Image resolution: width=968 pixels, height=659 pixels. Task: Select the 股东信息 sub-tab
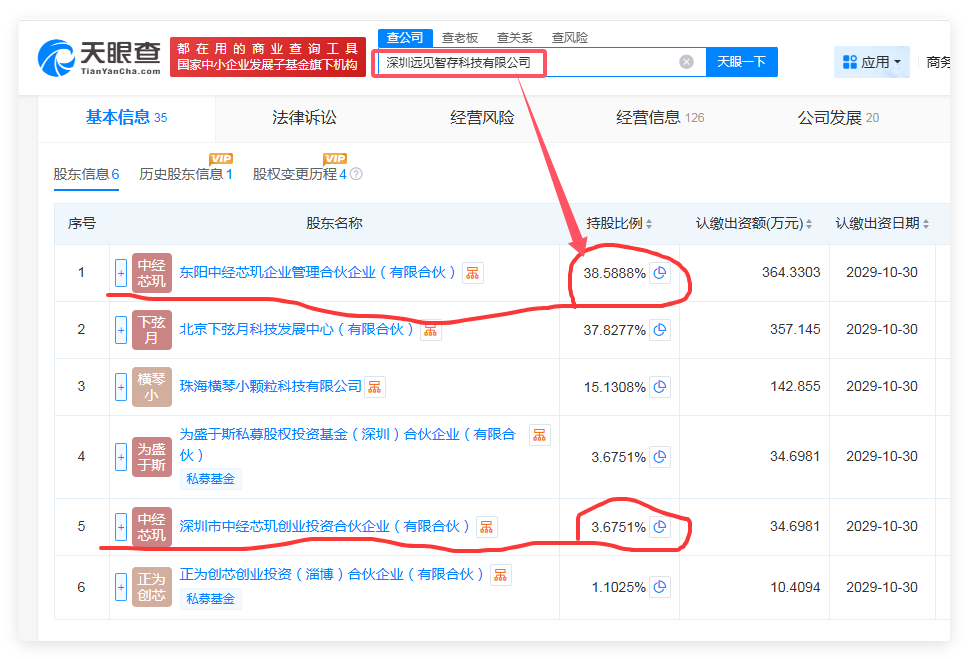pyautogui.click(x=86, y=175)
